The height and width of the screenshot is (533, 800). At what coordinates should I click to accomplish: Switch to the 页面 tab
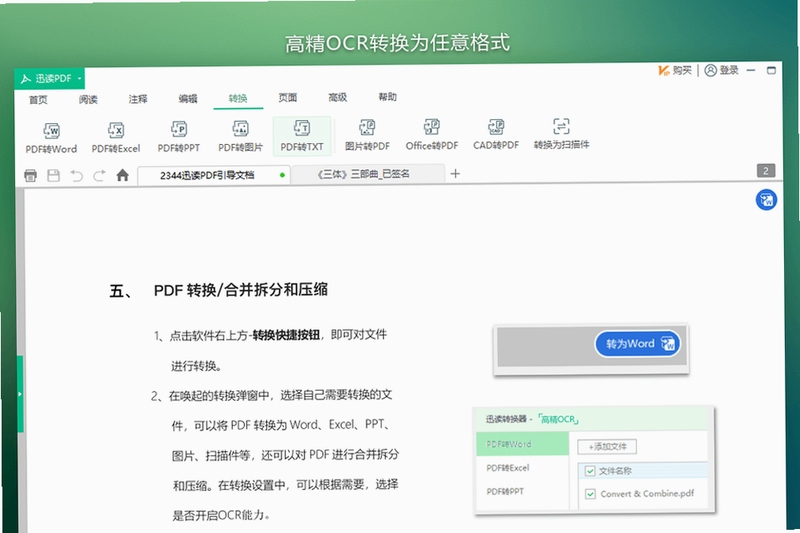coord(288,97)
